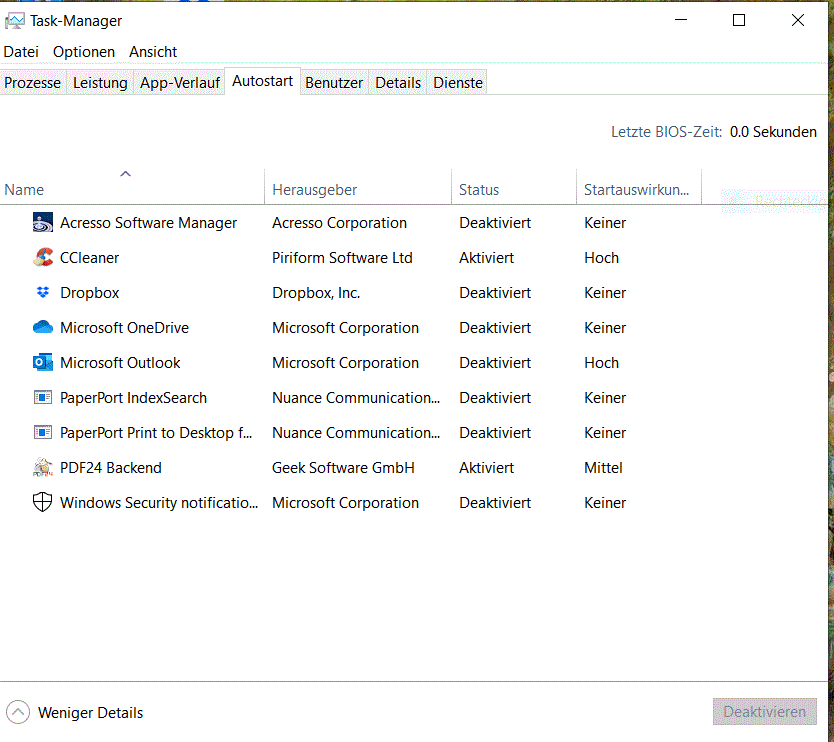Sort by the Herausgeber column header

[358, 189]
